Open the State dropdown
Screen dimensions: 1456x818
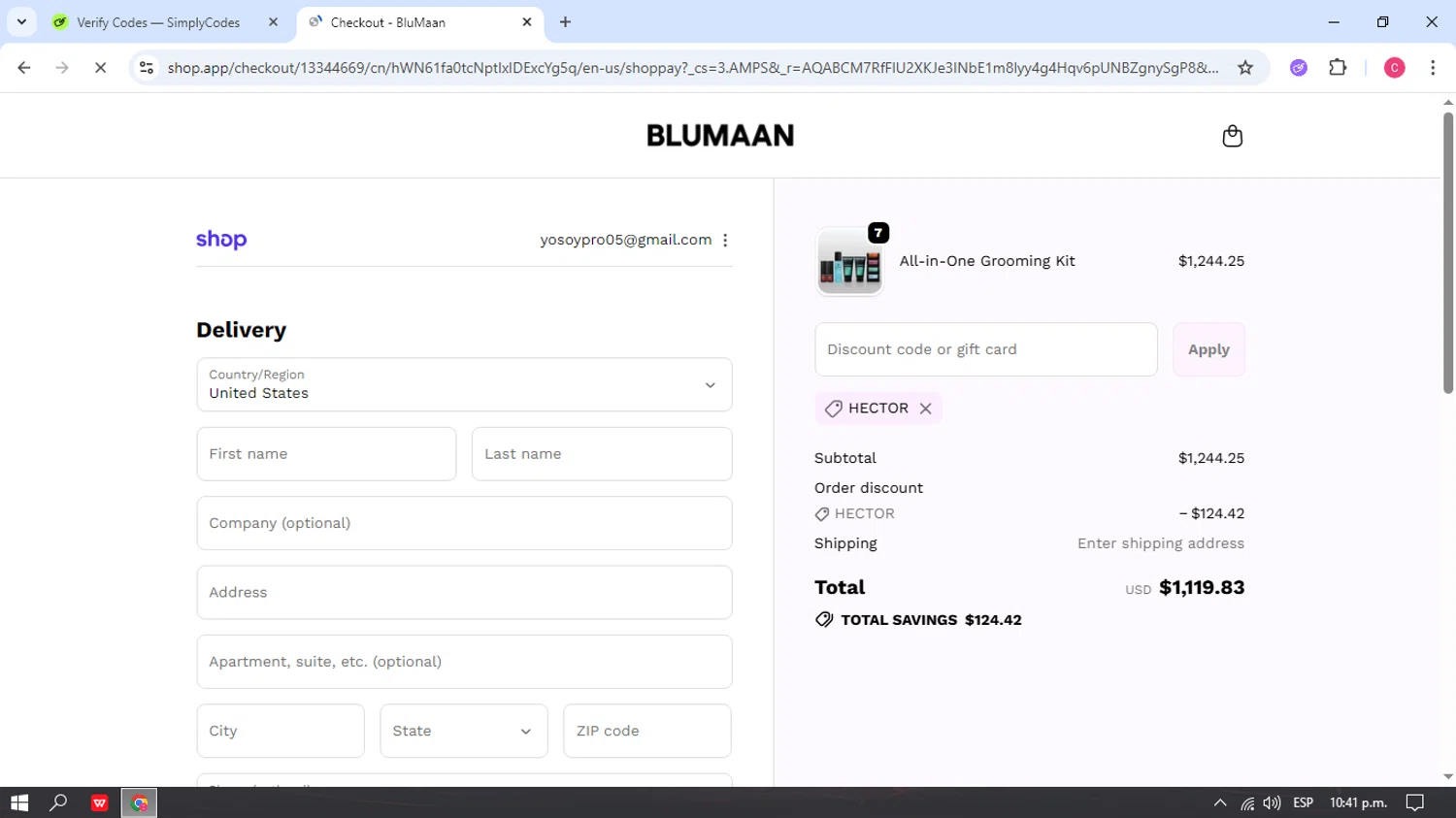pos(464,731)
